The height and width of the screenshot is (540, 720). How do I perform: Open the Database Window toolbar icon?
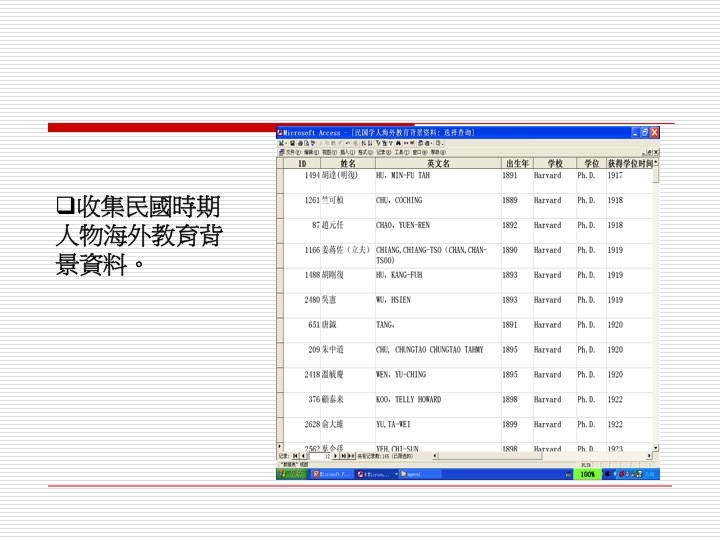point(421,143)
